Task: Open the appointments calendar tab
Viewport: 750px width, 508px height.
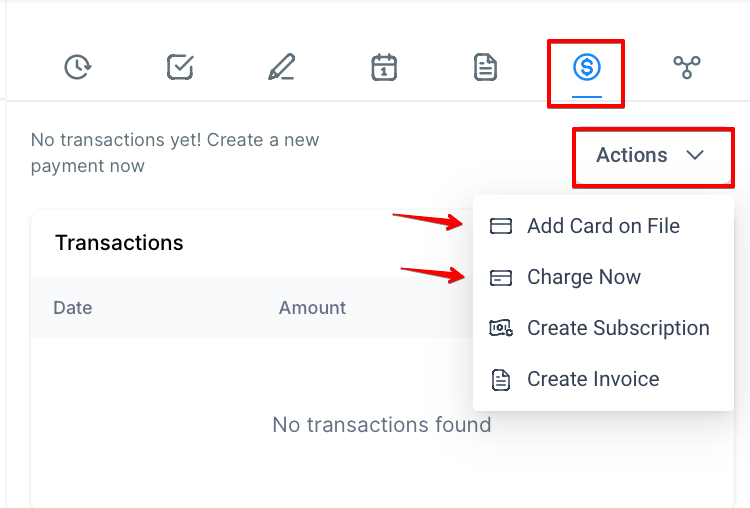Action: (384, 67)
